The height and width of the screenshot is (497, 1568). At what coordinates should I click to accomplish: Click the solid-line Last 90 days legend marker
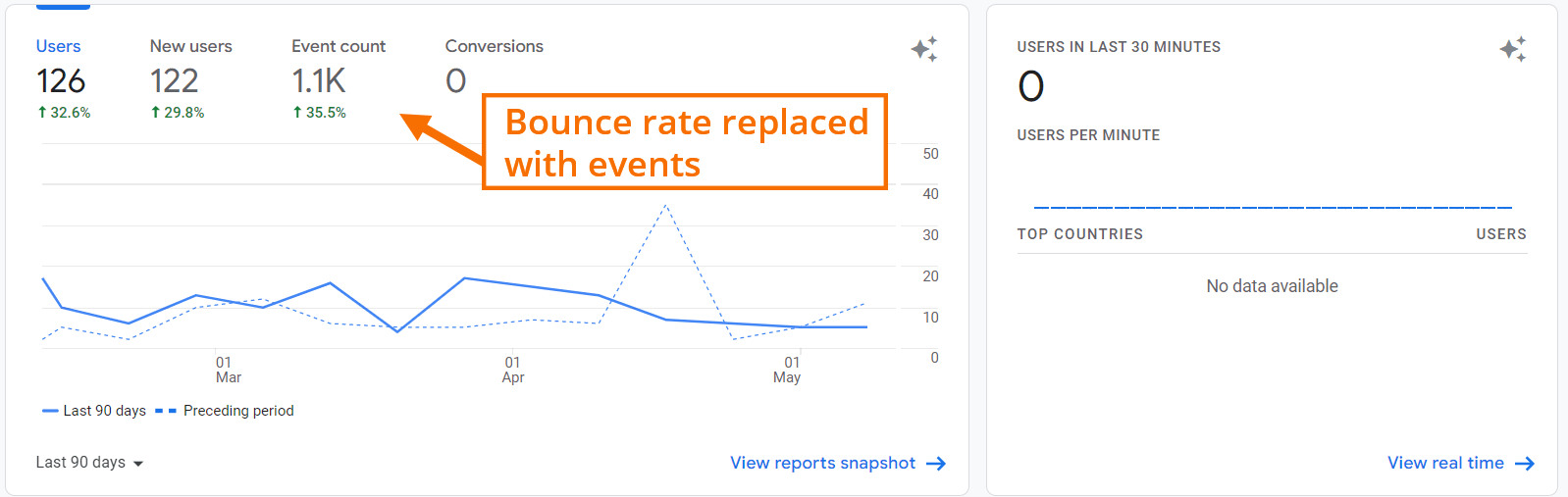pyautogui.click(x=50, y=411)
